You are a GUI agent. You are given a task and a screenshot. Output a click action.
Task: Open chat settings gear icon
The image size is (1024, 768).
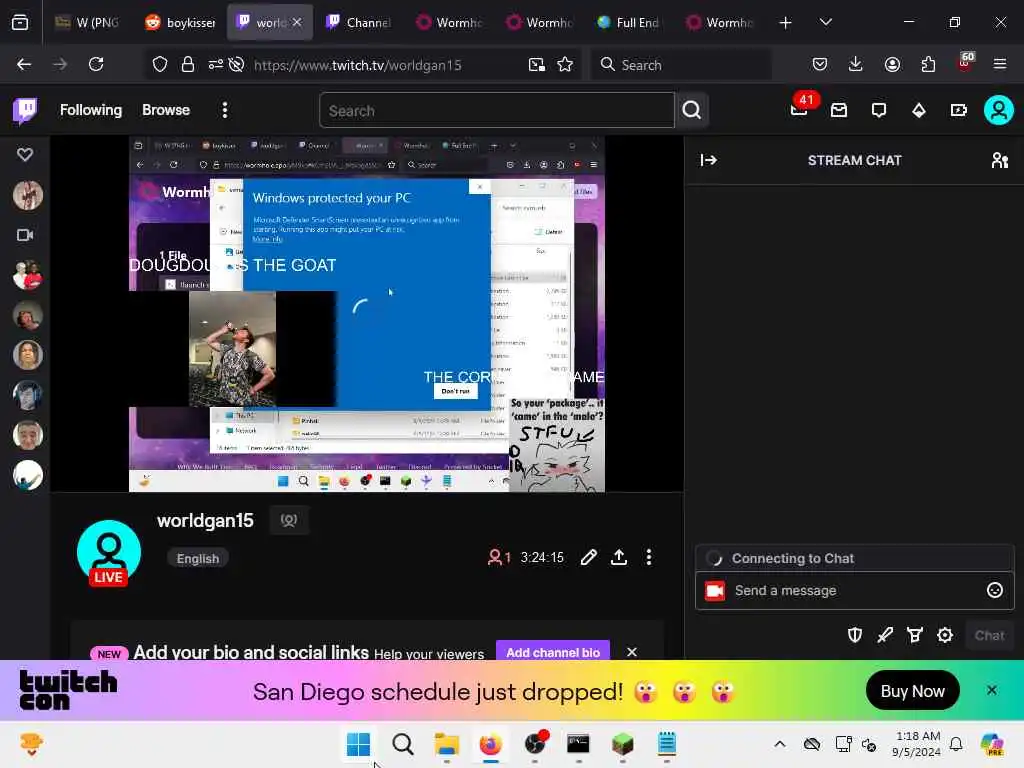(x=945, y=635)
